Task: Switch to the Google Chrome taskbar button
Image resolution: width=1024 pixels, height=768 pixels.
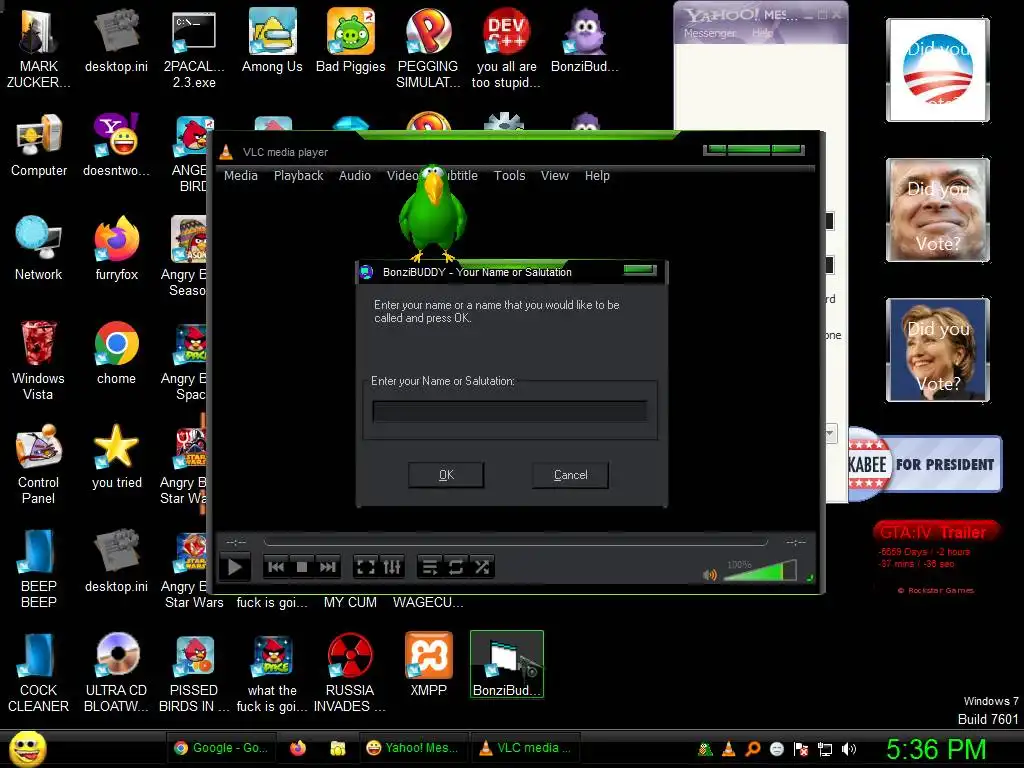Action: pyautogui.click(x=221, y=748)
